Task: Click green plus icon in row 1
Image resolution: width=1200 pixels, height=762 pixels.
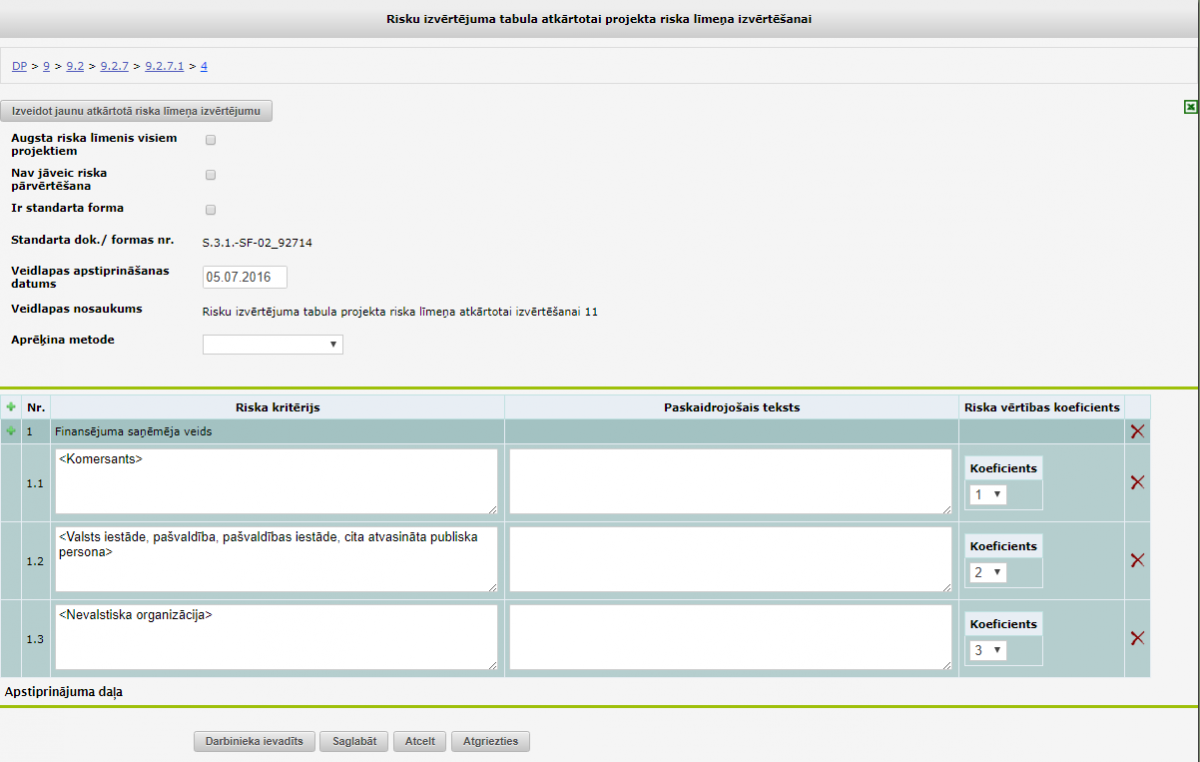Action: pos(11,431)
